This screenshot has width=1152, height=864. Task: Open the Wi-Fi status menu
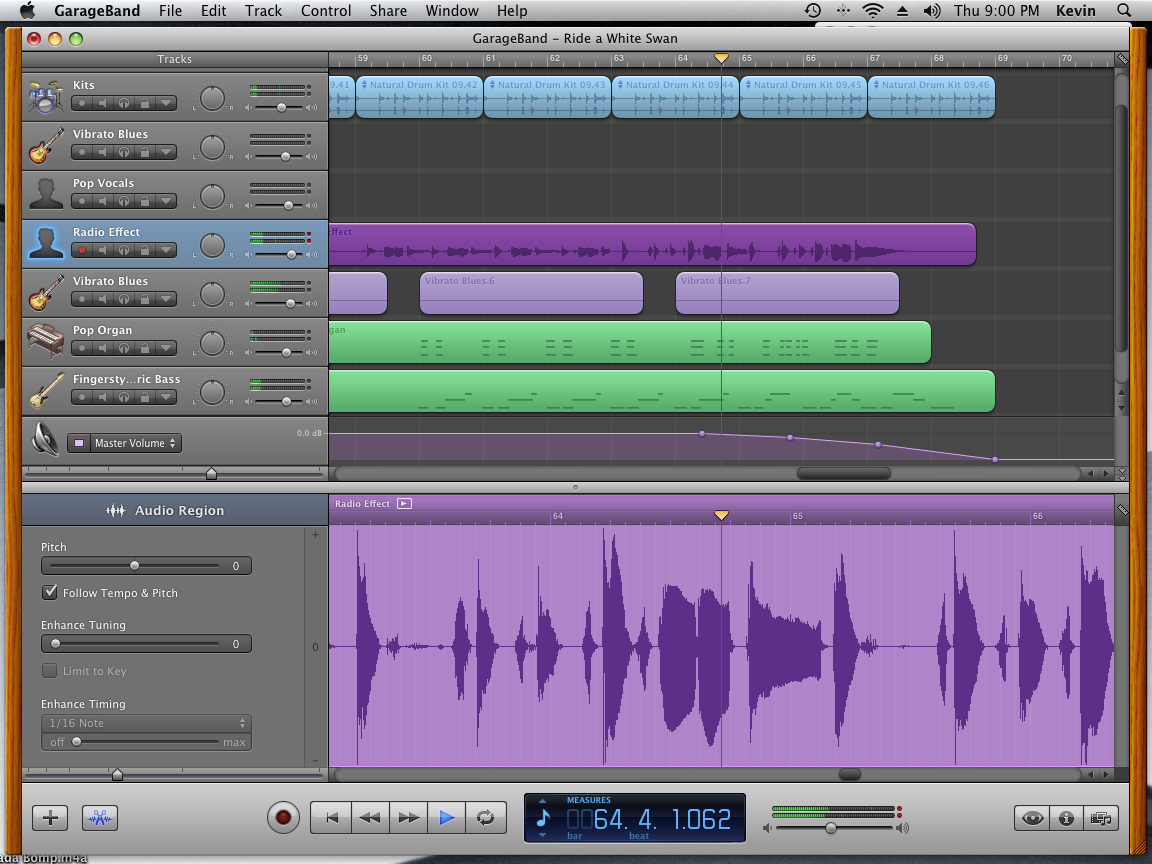pyautogui.click(x=873, y=10)
